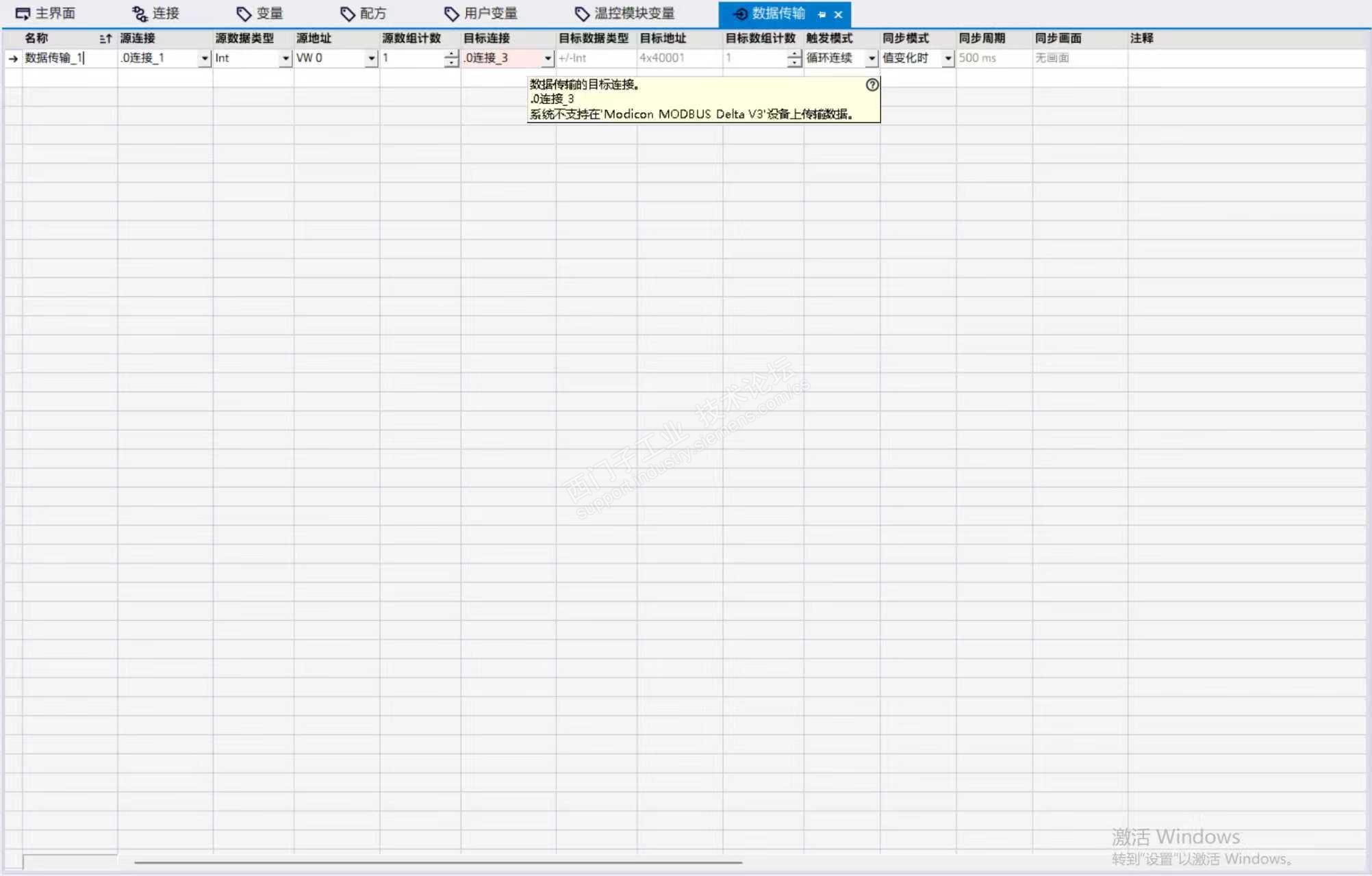Image resolution: width=1372 pixels, height=876 pixels.
Task: Open the 同步模式 值变化时 dropdown
Action: [x=948, y=59]
